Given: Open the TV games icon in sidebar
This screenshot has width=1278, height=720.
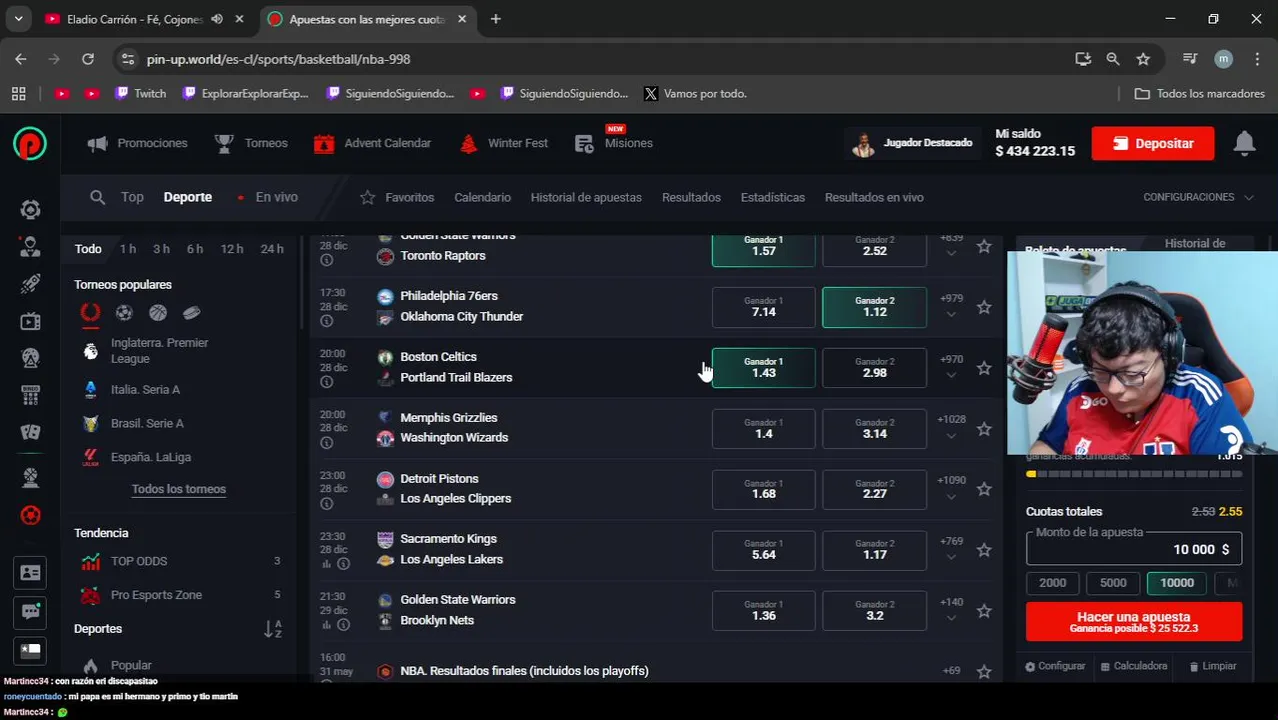Looking at the screenshot, I should pos(30,321).
